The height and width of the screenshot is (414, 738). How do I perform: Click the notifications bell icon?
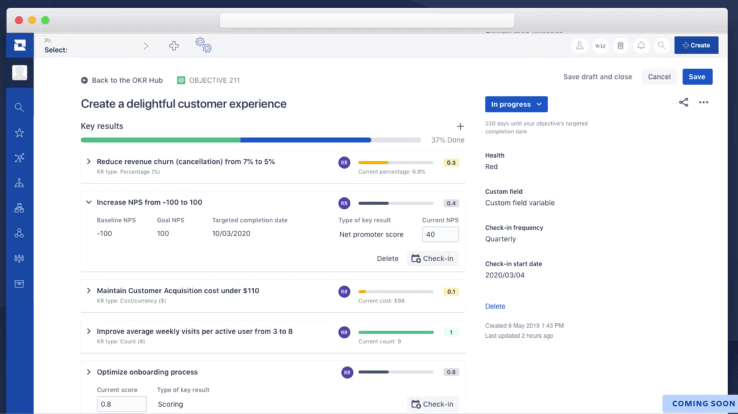(641, 45)
